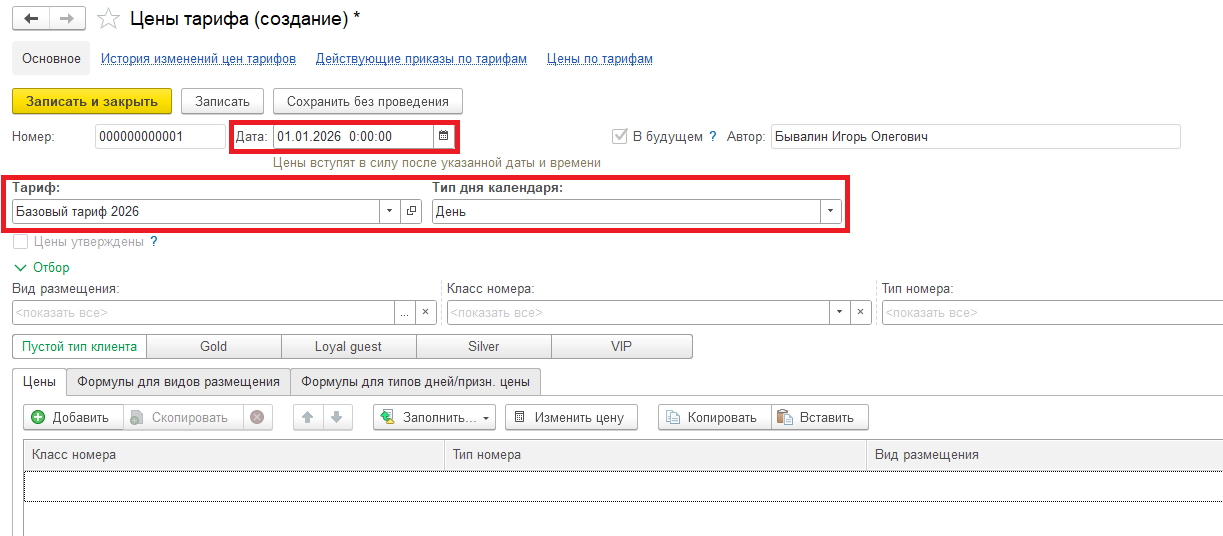1223x536 pixels.
Task: Open Формулы для типов дней tab
Action: 416,381
